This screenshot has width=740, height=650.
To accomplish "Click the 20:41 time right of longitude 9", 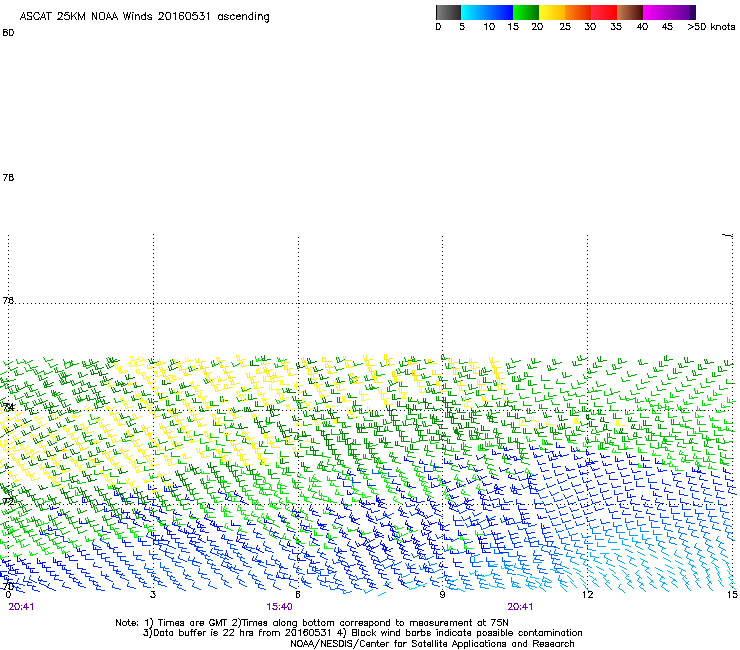I will click(520, 607).
